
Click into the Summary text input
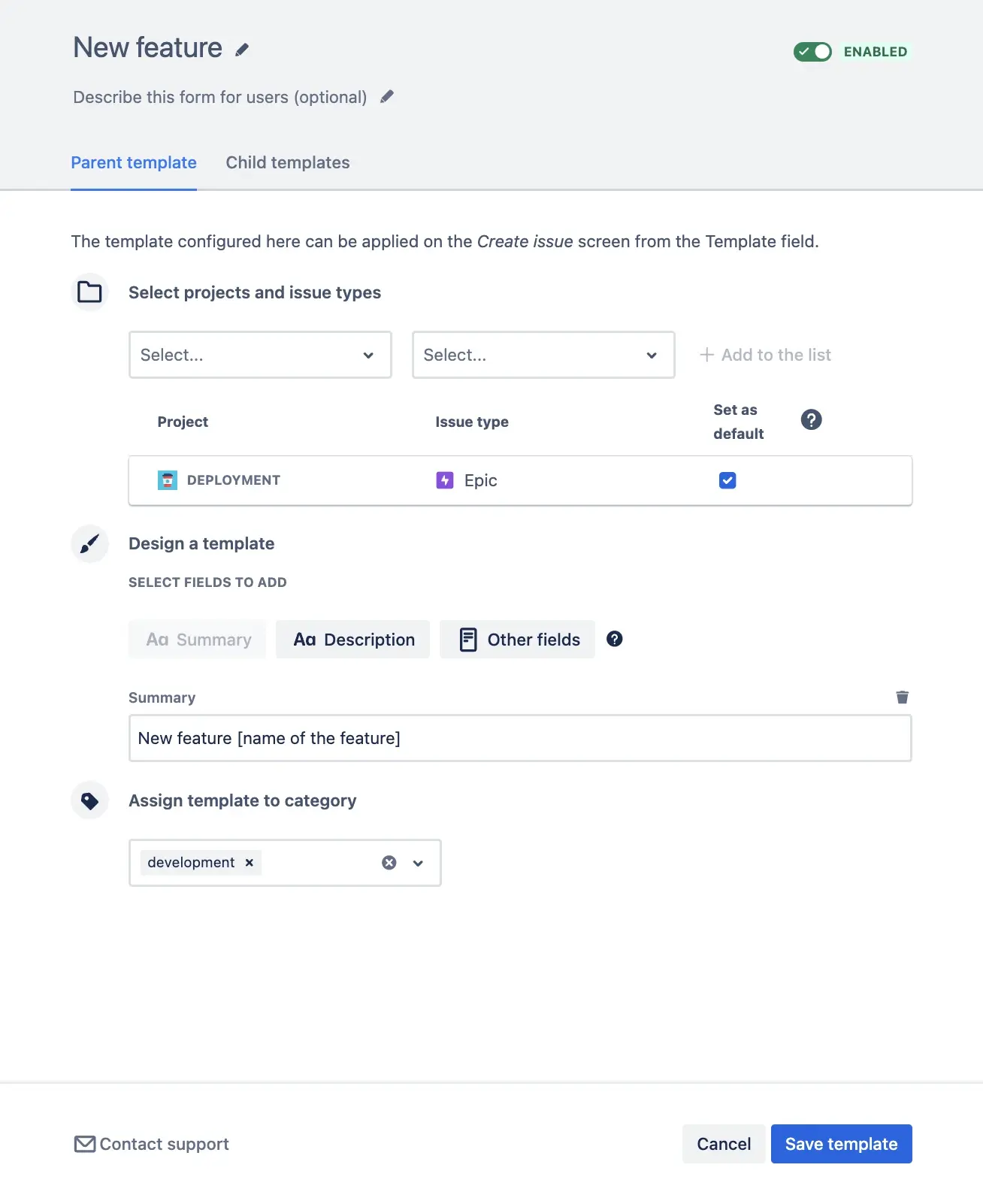point(520,738)
